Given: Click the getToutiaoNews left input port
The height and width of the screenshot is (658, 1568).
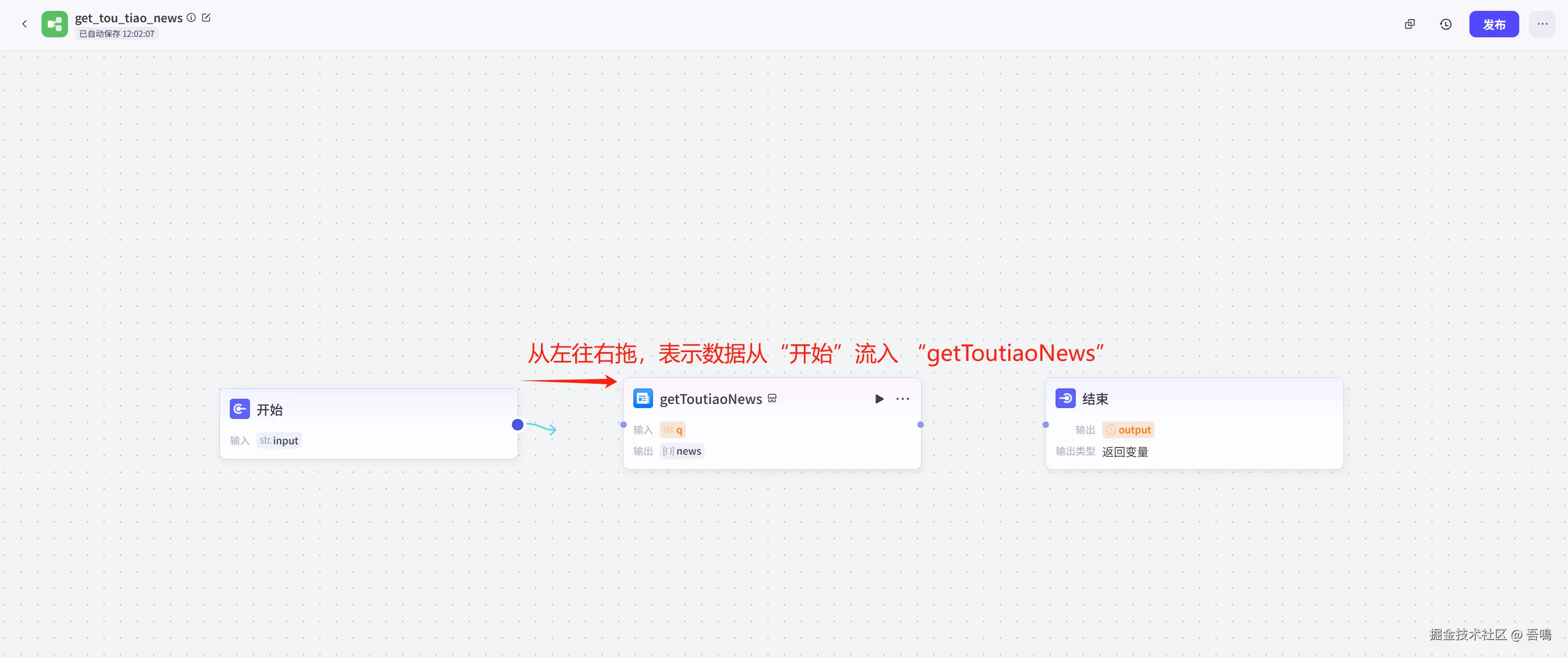Looking at the screenshot, I should [x=623, y=424].
